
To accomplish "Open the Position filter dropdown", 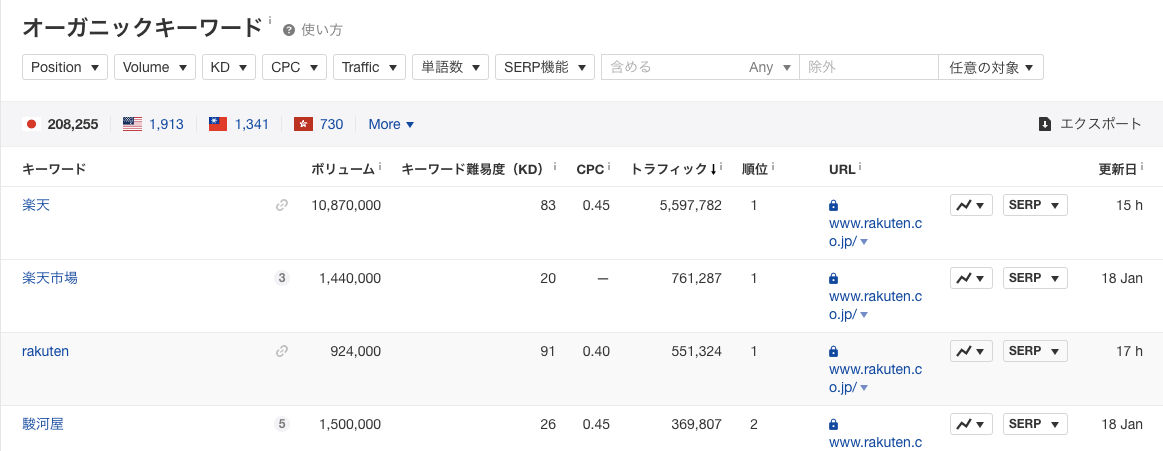I will pos(65,67).
